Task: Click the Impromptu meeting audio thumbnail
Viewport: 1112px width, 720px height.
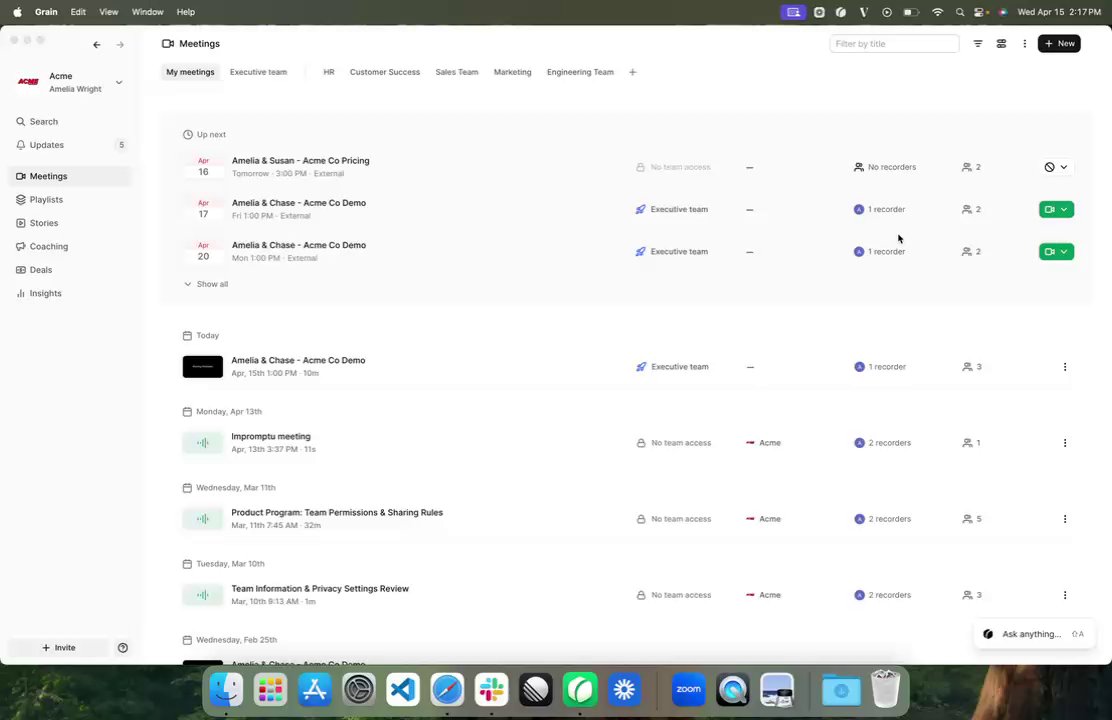Action: (203, 443)
